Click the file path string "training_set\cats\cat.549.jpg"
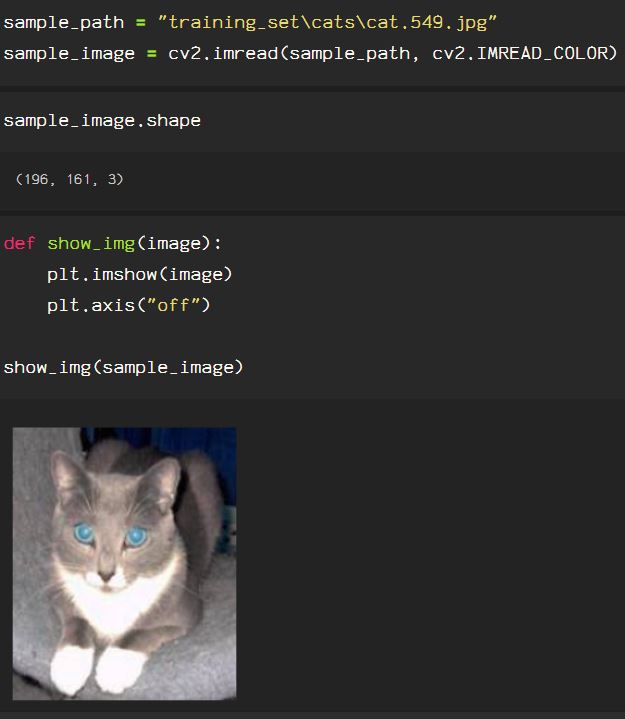Screen dimensions: 625x719 click(327, 22)
